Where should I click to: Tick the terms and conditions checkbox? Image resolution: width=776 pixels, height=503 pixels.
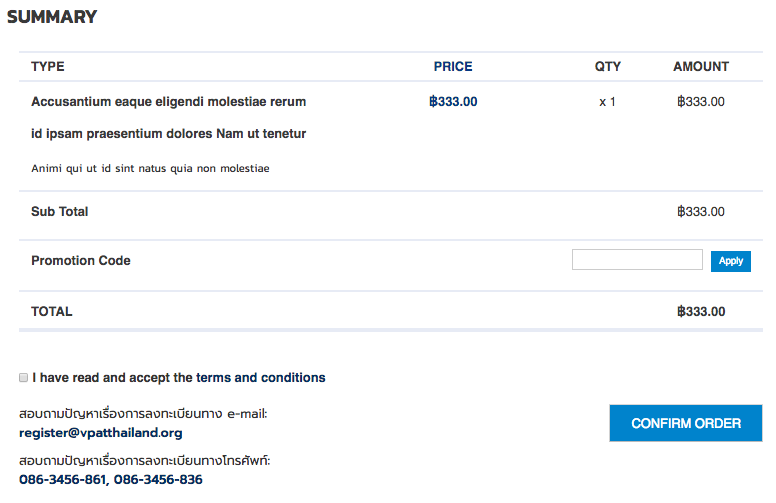click(23, 378)
